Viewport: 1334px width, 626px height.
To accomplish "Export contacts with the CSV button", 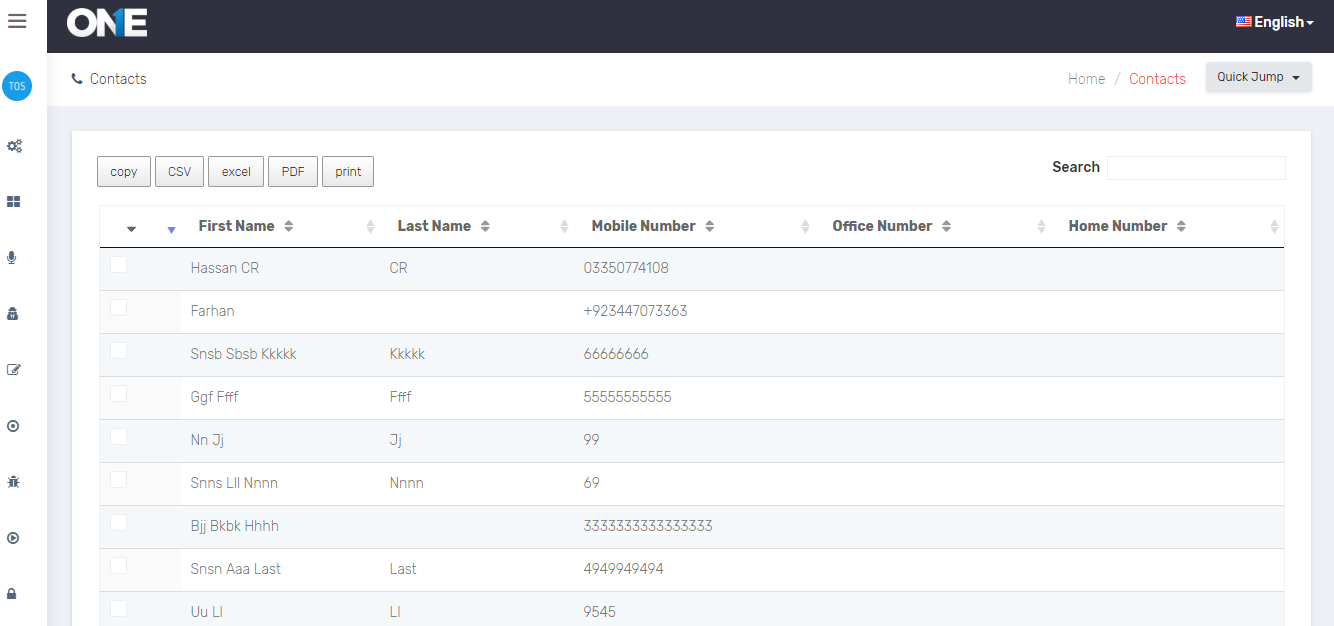I will (x=179, y=172).
